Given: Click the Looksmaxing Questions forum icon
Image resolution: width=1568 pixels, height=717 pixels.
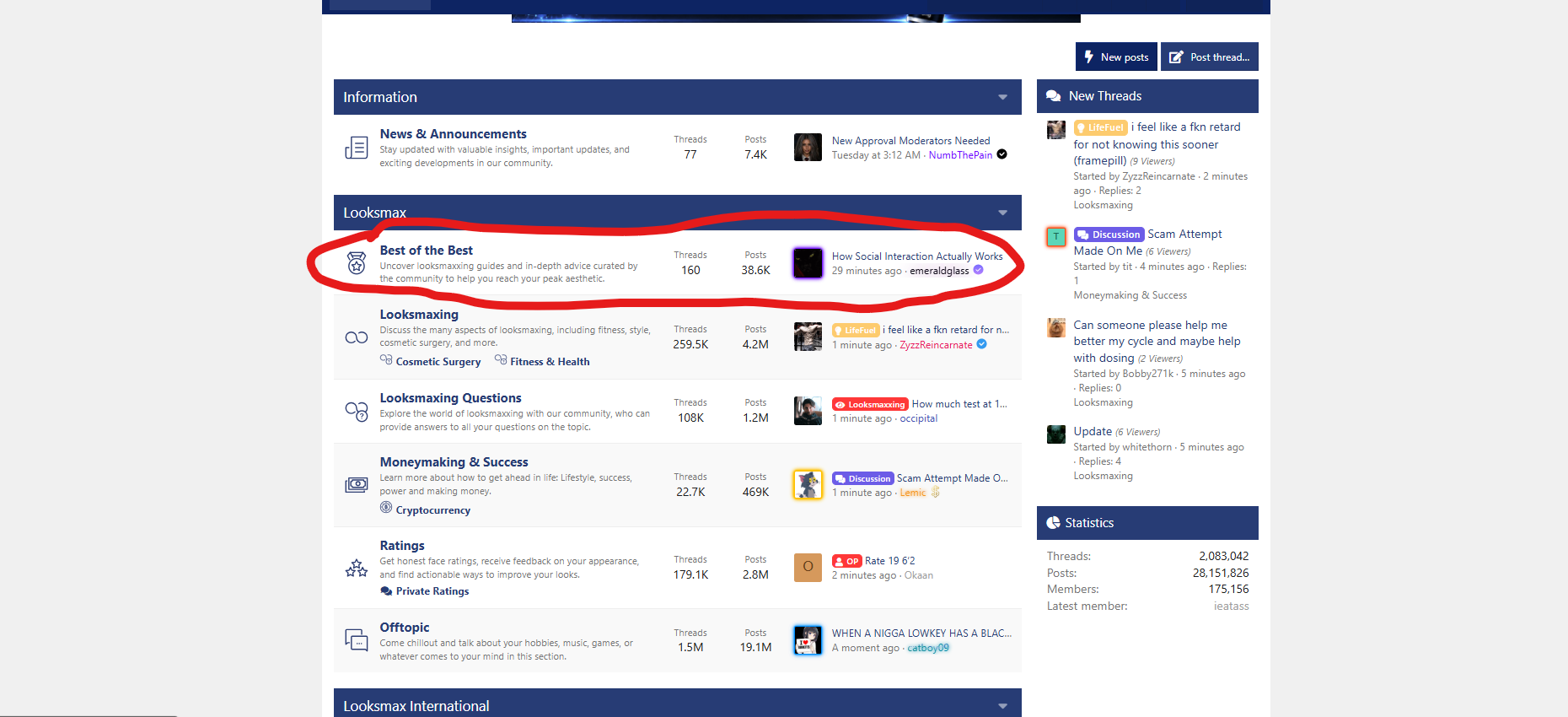Looking at the screenshot, I should tap(357, 412).
